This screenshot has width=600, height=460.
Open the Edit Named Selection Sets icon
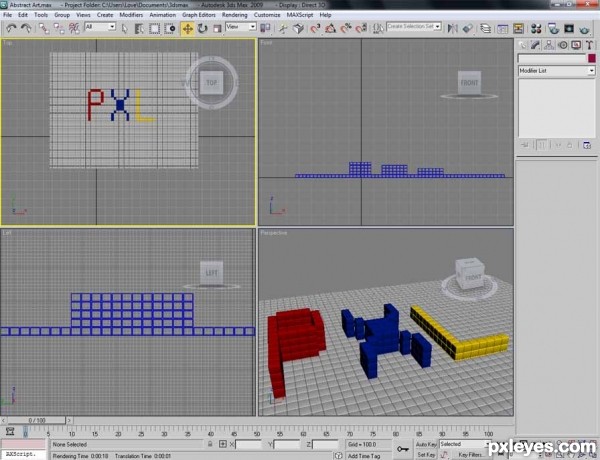tap(378, 28)
